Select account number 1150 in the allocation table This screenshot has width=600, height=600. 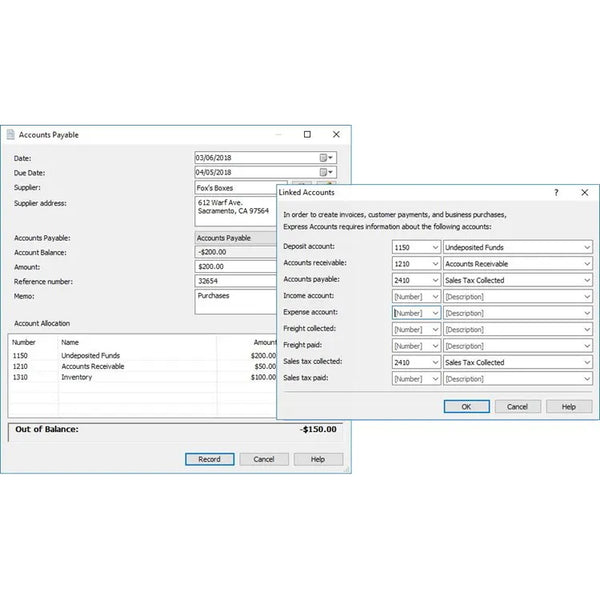tap(20, 355)
